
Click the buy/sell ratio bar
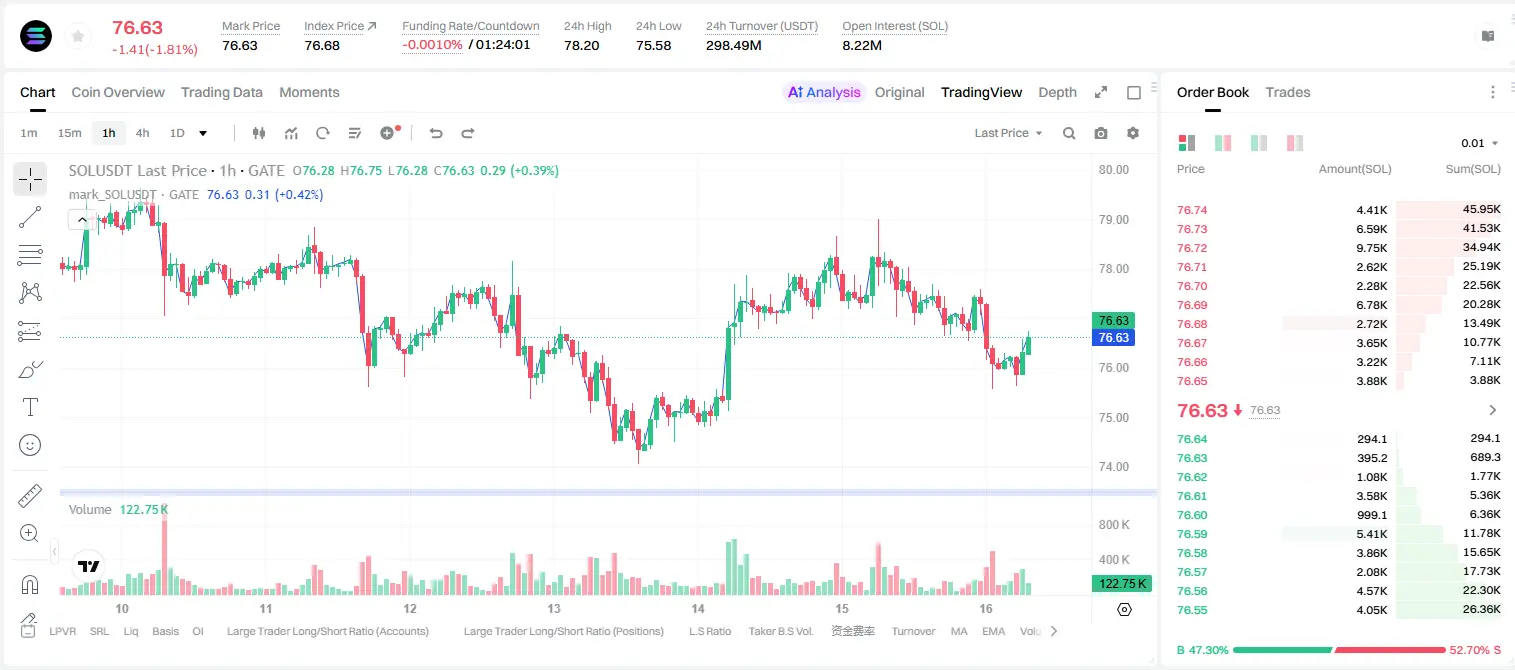click(x=1339, y=650)
